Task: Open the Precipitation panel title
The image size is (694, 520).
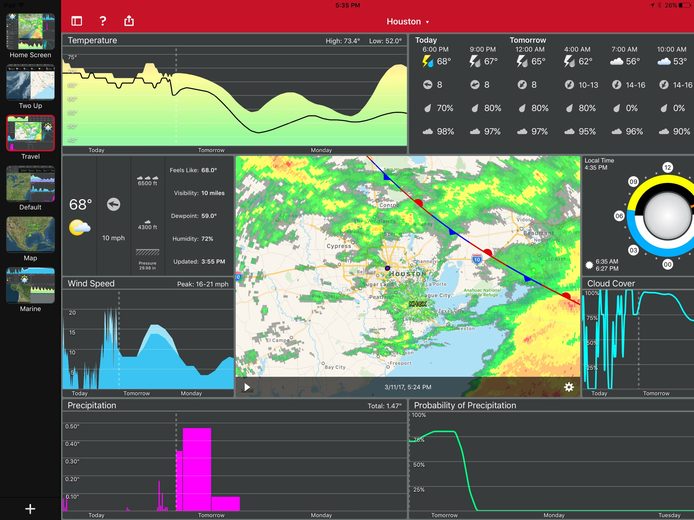Action: [92, 405]
